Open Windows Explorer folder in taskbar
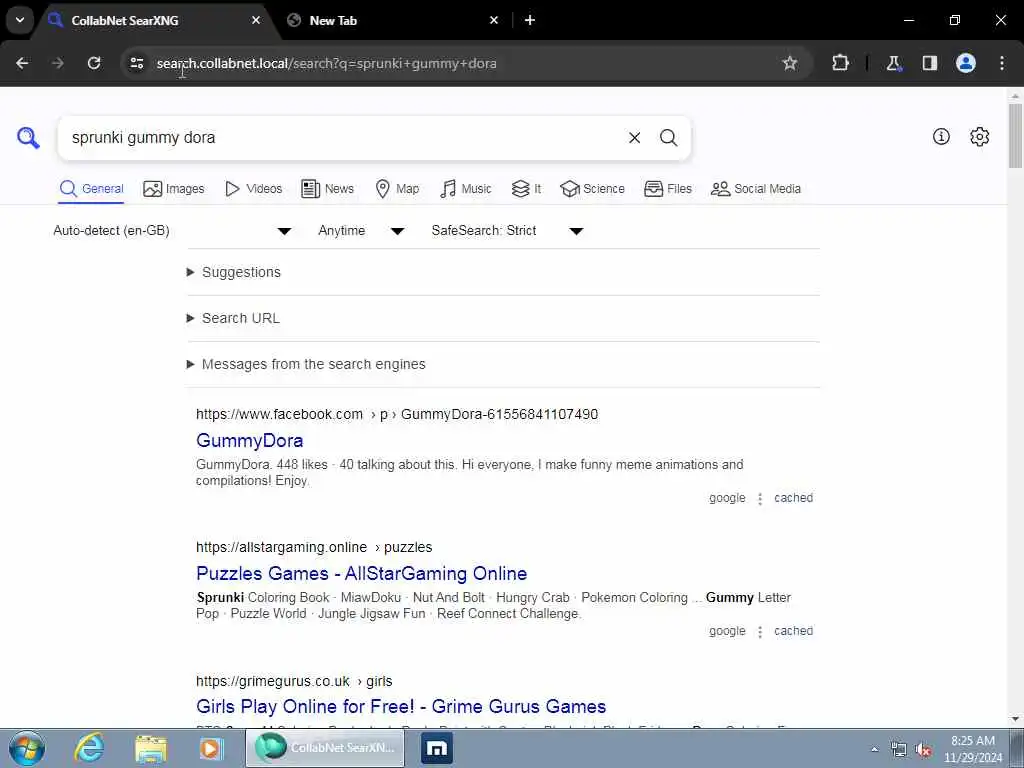This screenshot has width=1024, height=768. click(151, 748)
